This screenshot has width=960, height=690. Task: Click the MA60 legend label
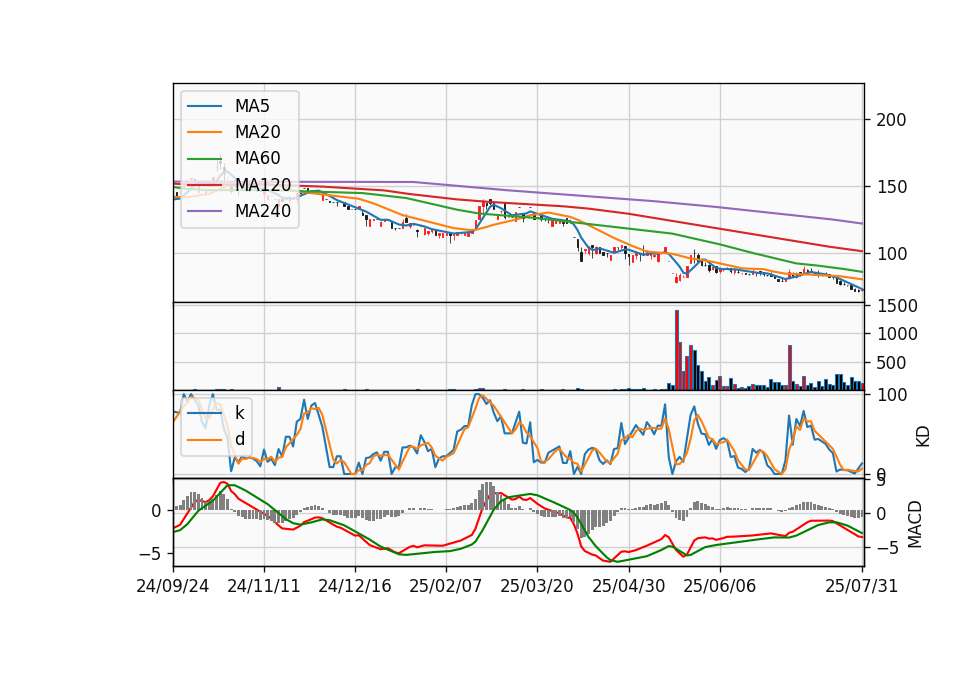257,158
